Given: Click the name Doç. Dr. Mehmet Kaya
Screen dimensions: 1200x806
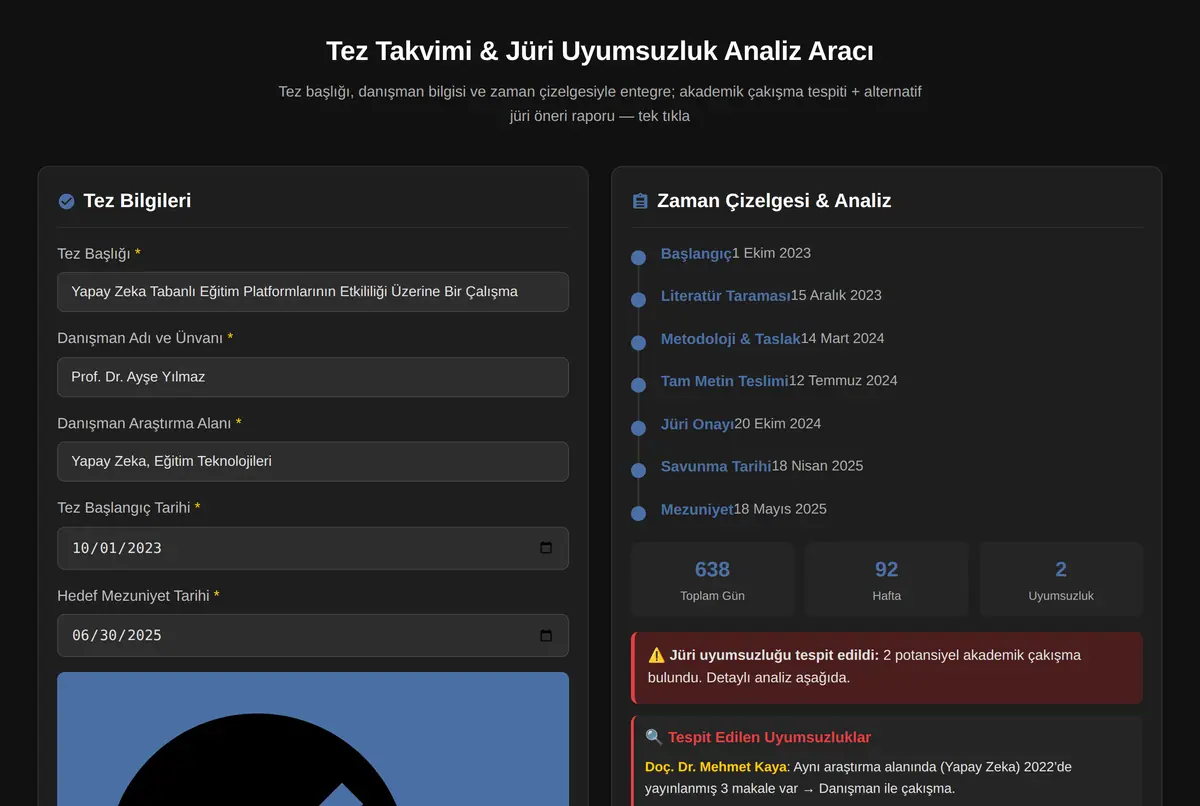Looking at the screenshot, I should 715,767.
